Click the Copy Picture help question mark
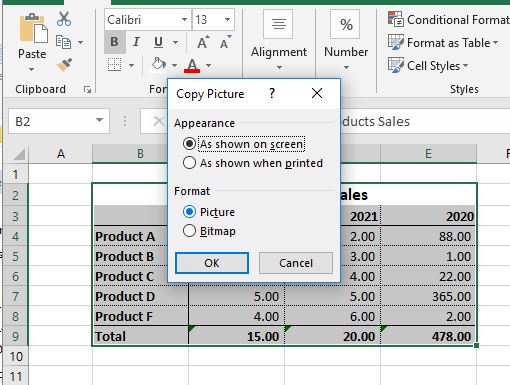510x385 pixels. click(x=272, y=94)
